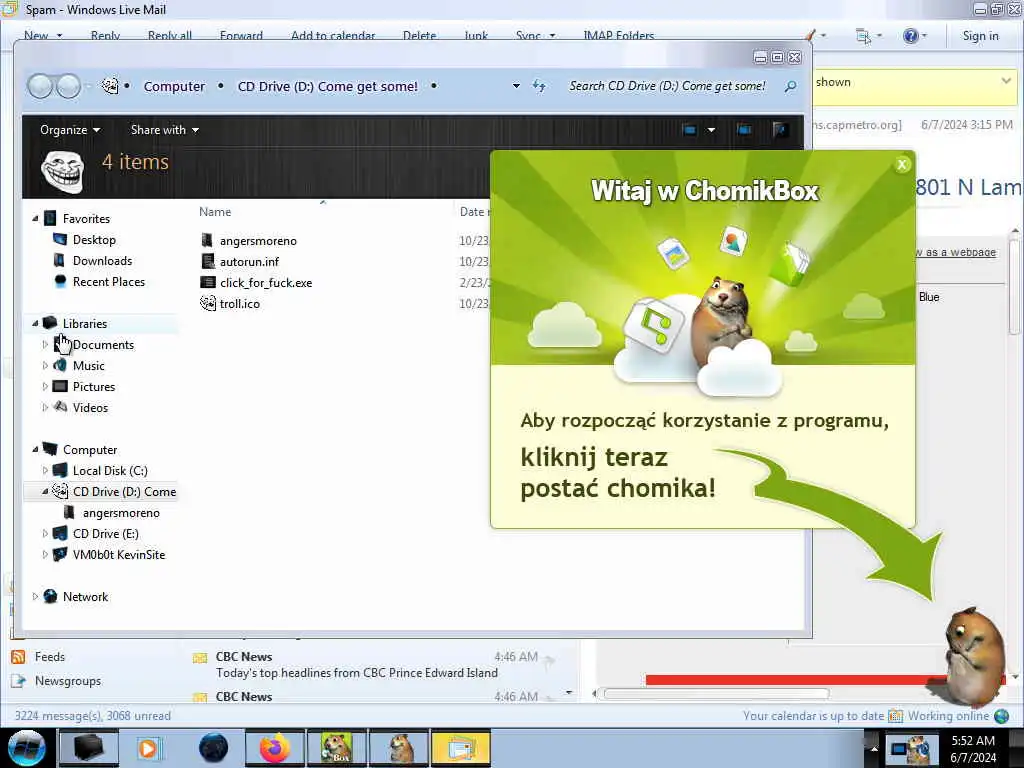The image size is (1024, 768).
Task: Show hidden system tray icons arrow
Action: coord(874,748)
